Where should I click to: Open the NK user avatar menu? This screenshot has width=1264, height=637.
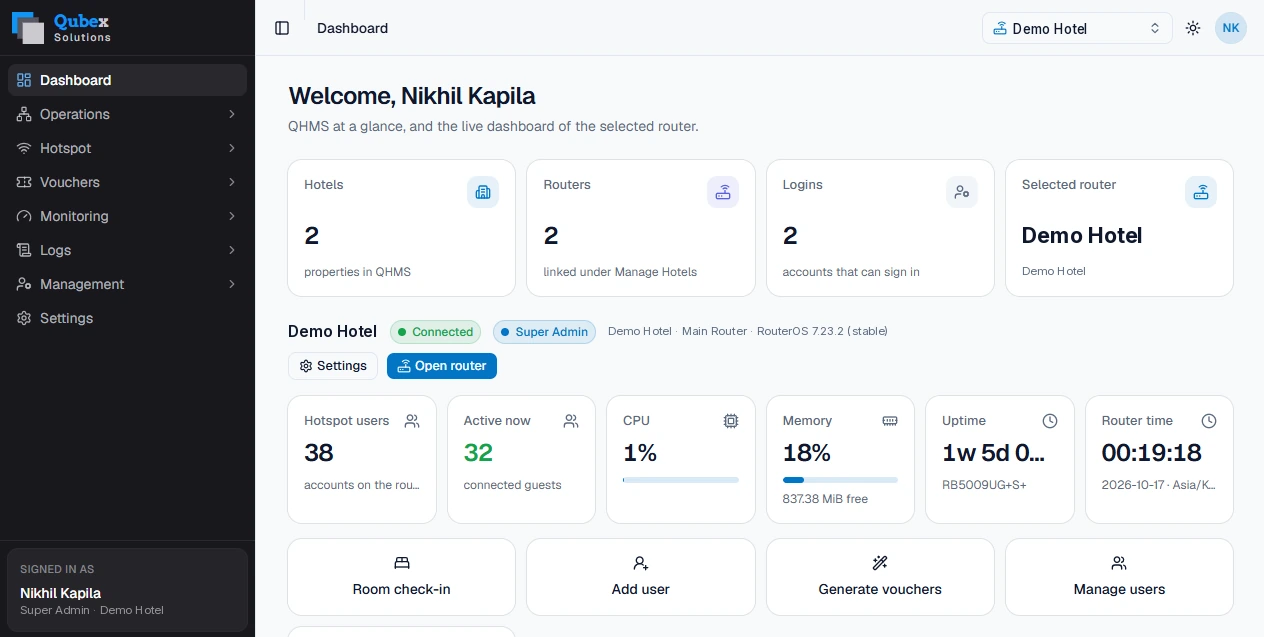(1231, 28)
